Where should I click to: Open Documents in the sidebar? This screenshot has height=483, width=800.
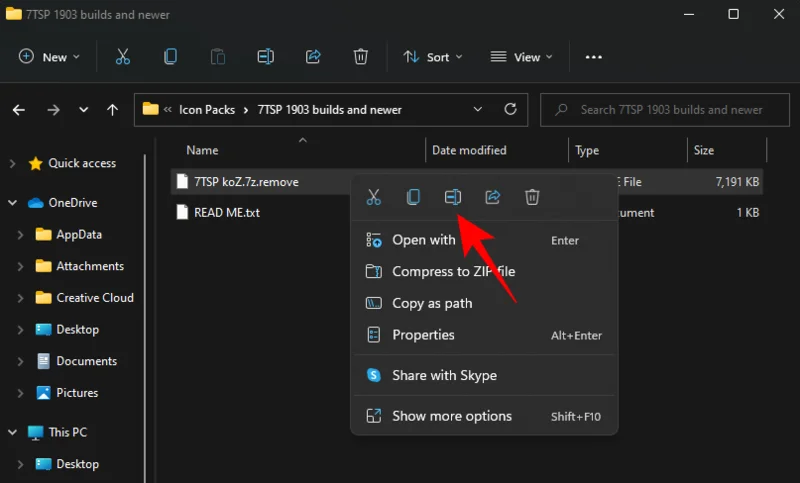86,361
